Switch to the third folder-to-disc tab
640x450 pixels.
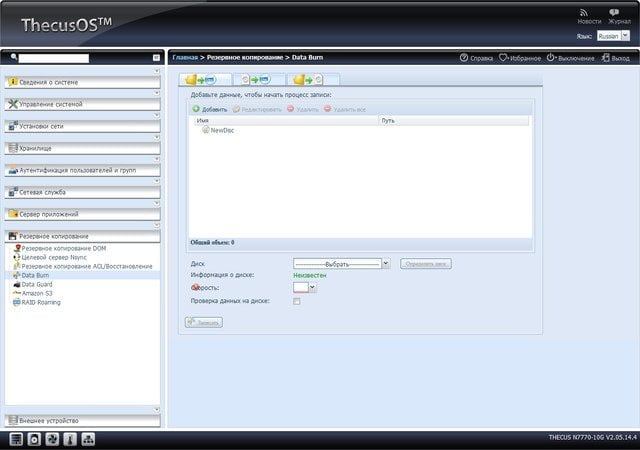pos(313,79)
